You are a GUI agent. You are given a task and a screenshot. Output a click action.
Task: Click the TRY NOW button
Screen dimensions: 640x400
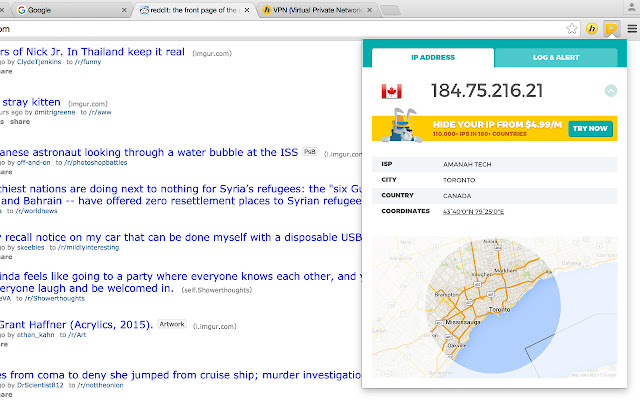point(590,129)
